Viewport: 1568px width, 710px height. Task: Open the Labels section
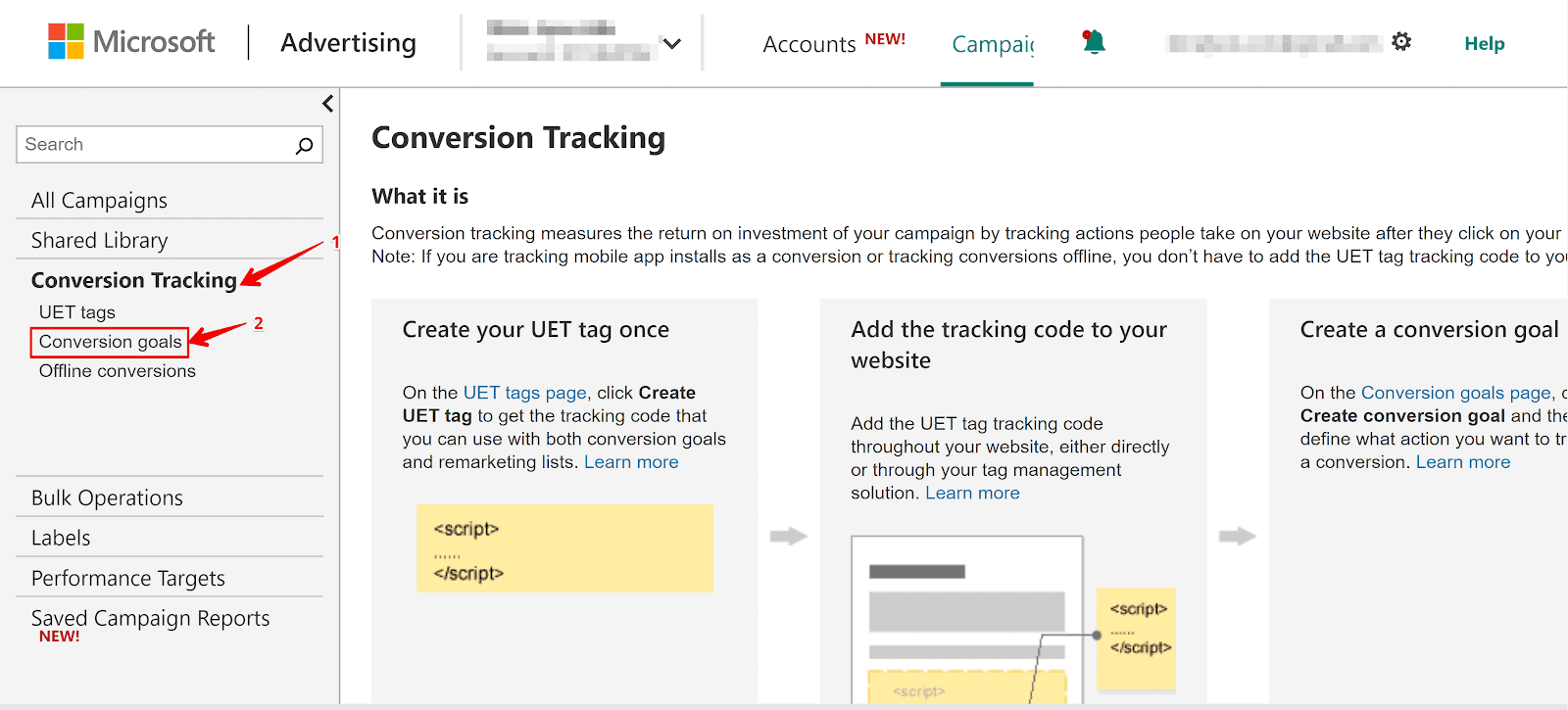[61, 539]
